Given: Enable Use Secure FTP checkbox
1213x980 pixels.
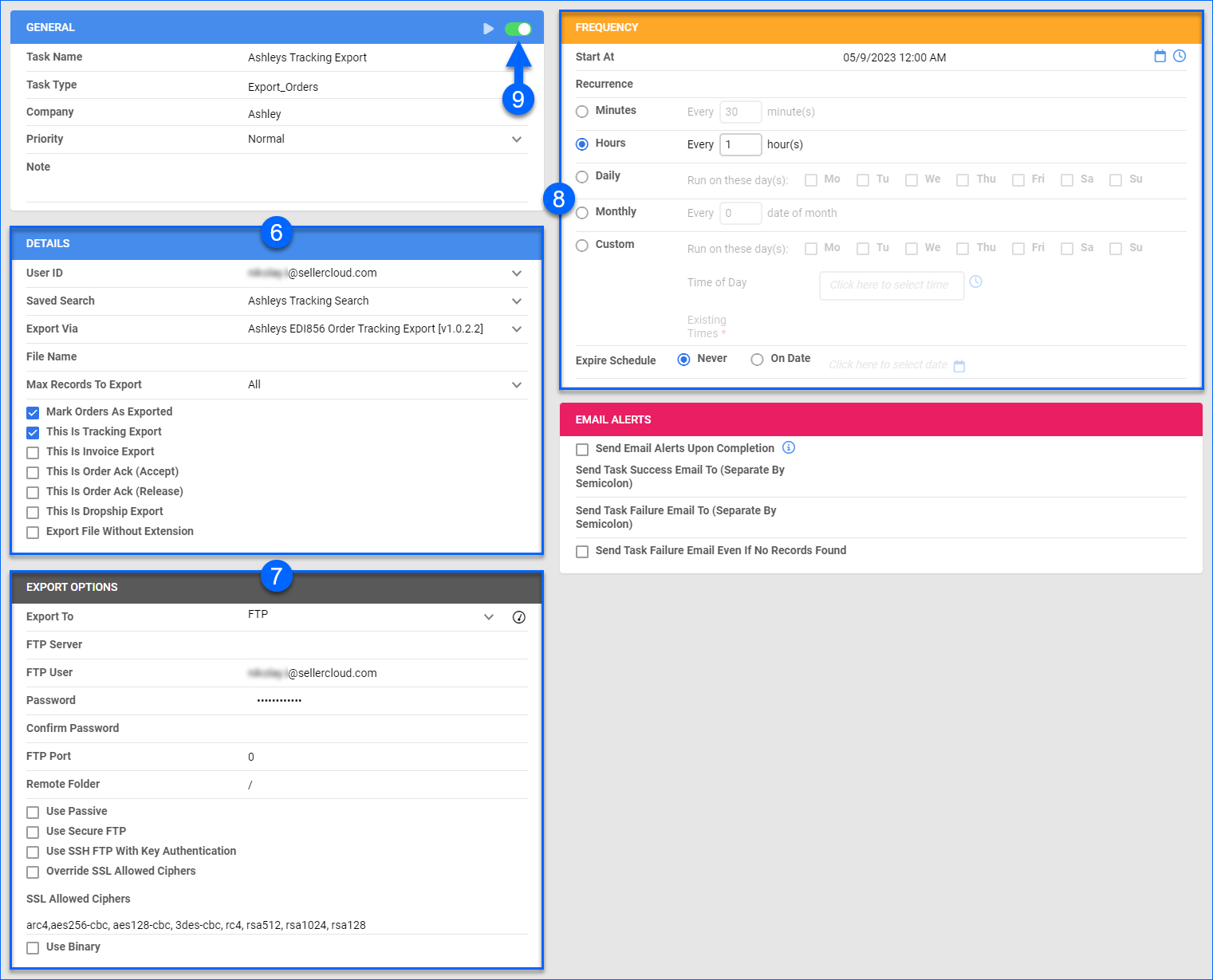Looking at the screenshot, I should (33, 832).
